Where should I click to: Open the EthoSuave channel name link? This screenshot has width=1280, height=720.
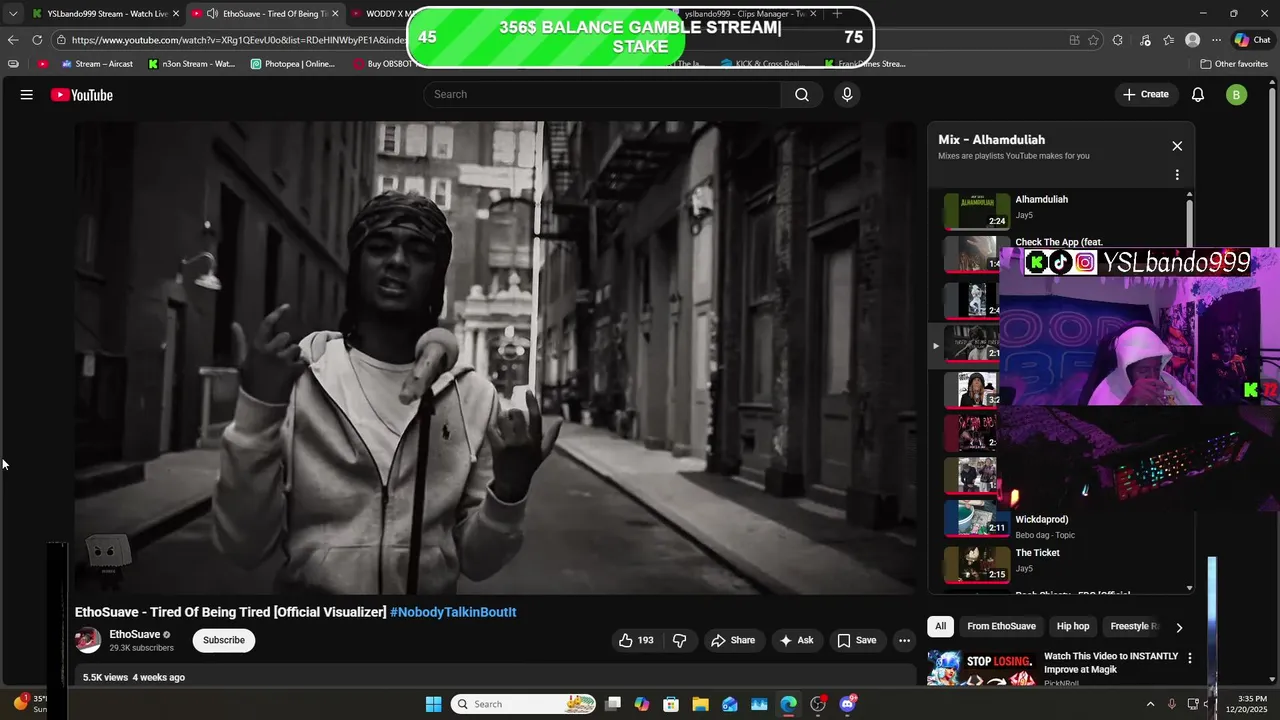click(x=135, y=634)
